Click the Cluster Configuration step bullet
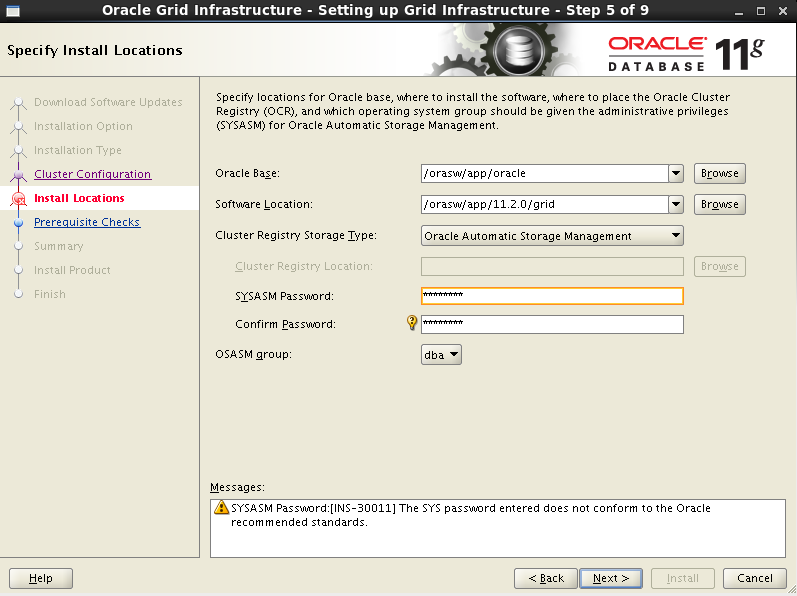This screenshot has width=797, height=596. [x=19, y=175]
